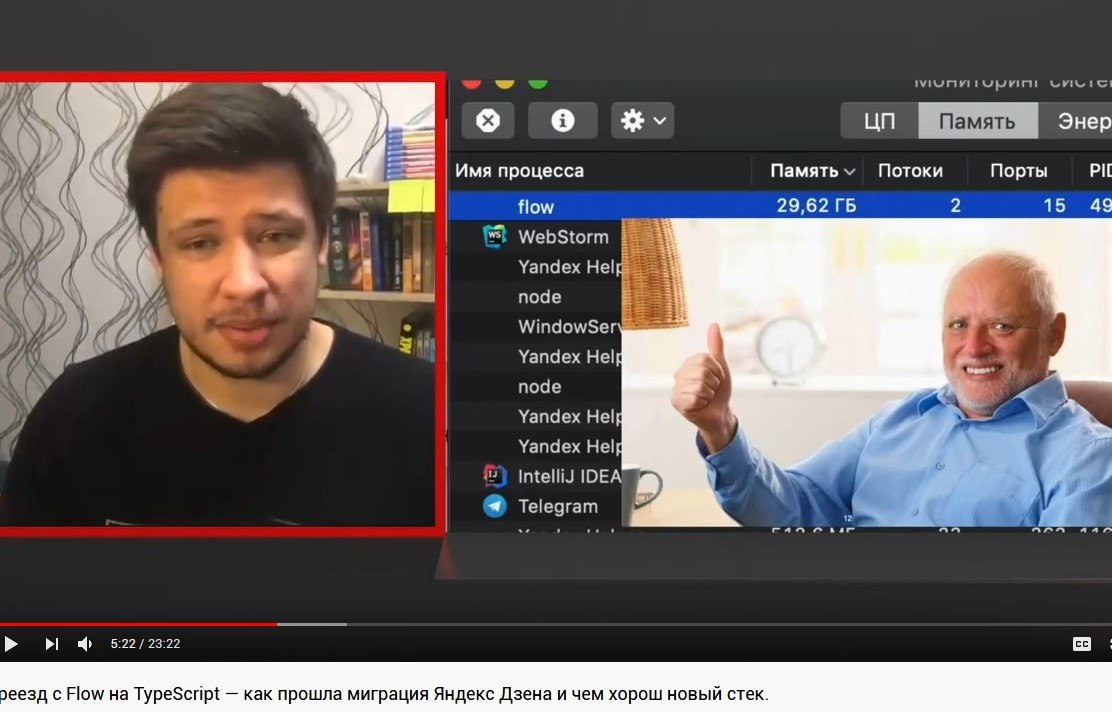
Task: Select the IntelliJ IDEA process name
Action: click(x=569, y=476)
